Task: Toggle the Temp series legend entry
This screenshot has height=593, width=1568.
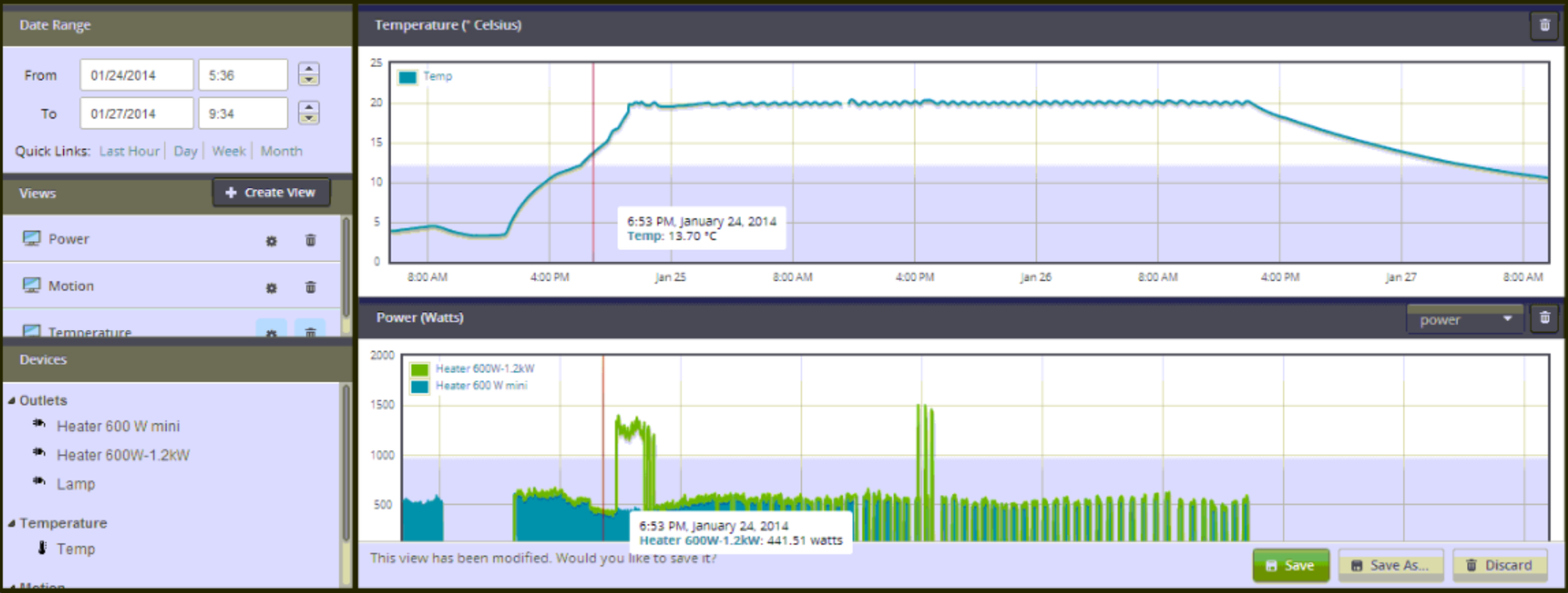Action: (x=425, y=77)
